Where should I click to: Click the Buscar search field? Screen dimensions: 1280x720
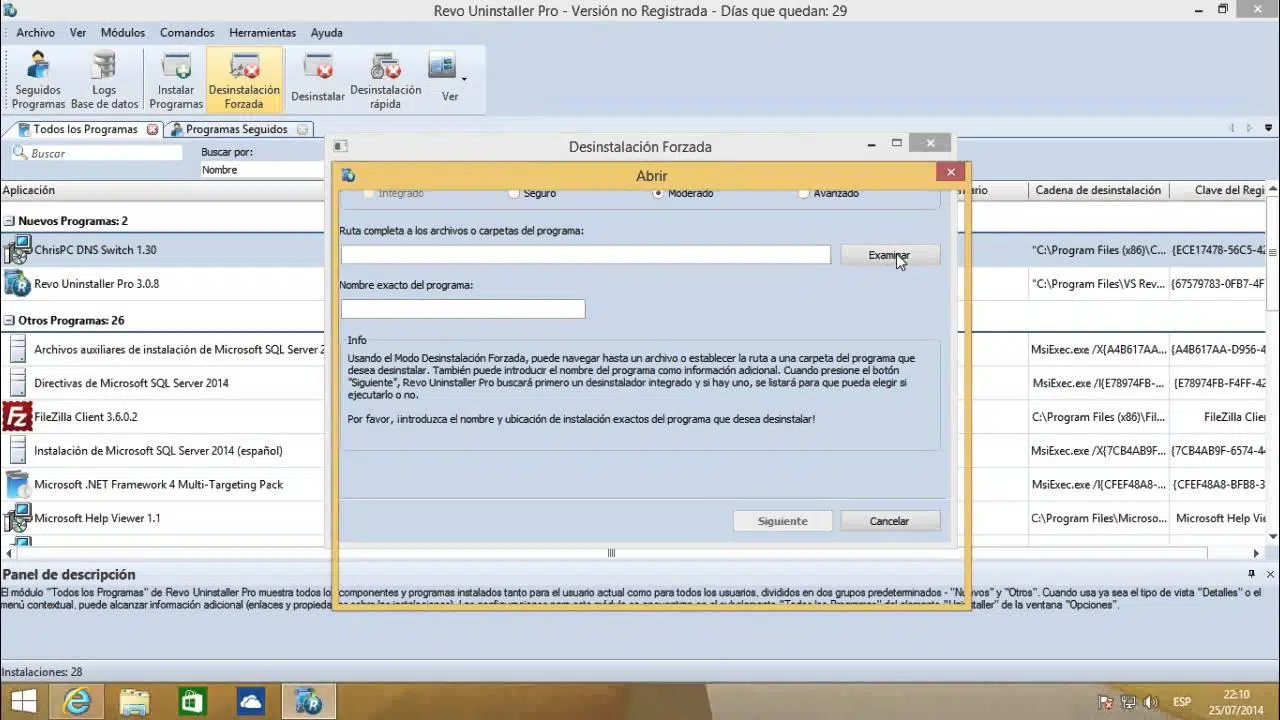click(x=97, y=153)
